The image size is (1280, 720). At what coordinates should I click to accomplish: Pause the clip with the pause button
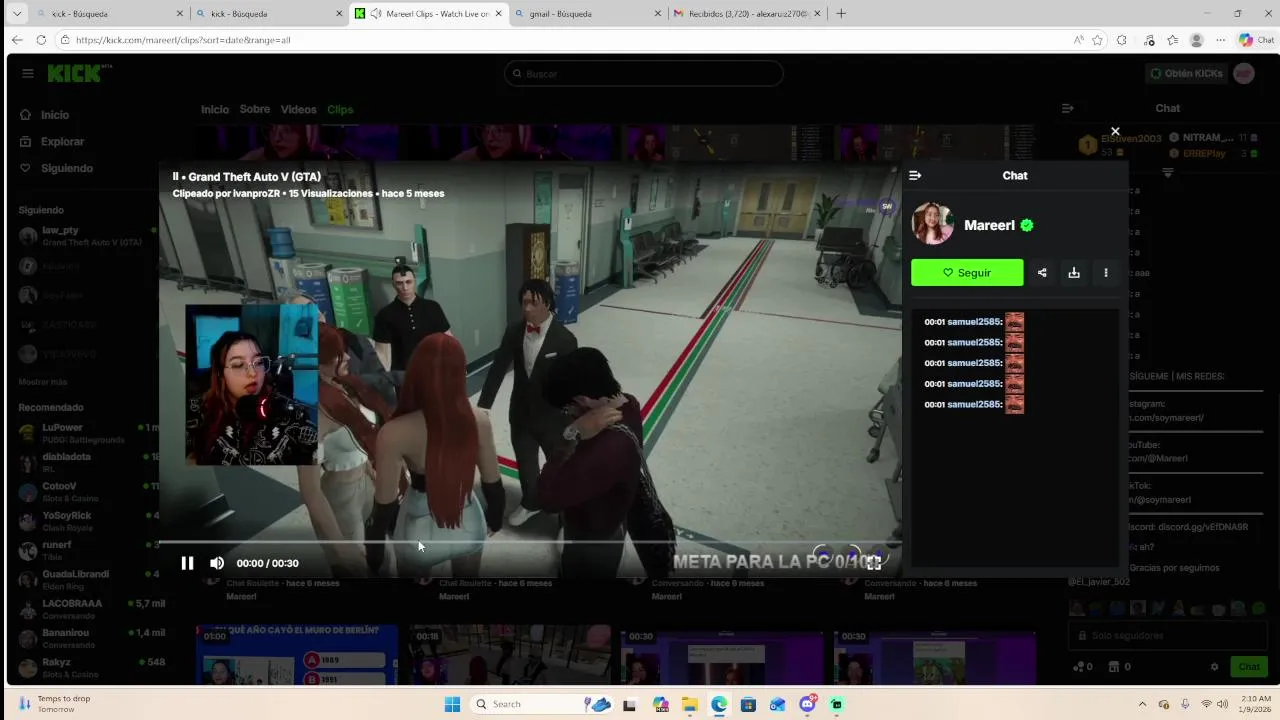coord(187,563)
